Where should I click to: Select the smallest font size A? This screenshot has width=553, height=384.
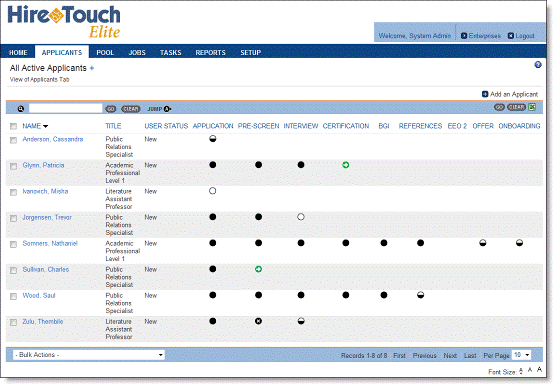(x=521, y=371)
